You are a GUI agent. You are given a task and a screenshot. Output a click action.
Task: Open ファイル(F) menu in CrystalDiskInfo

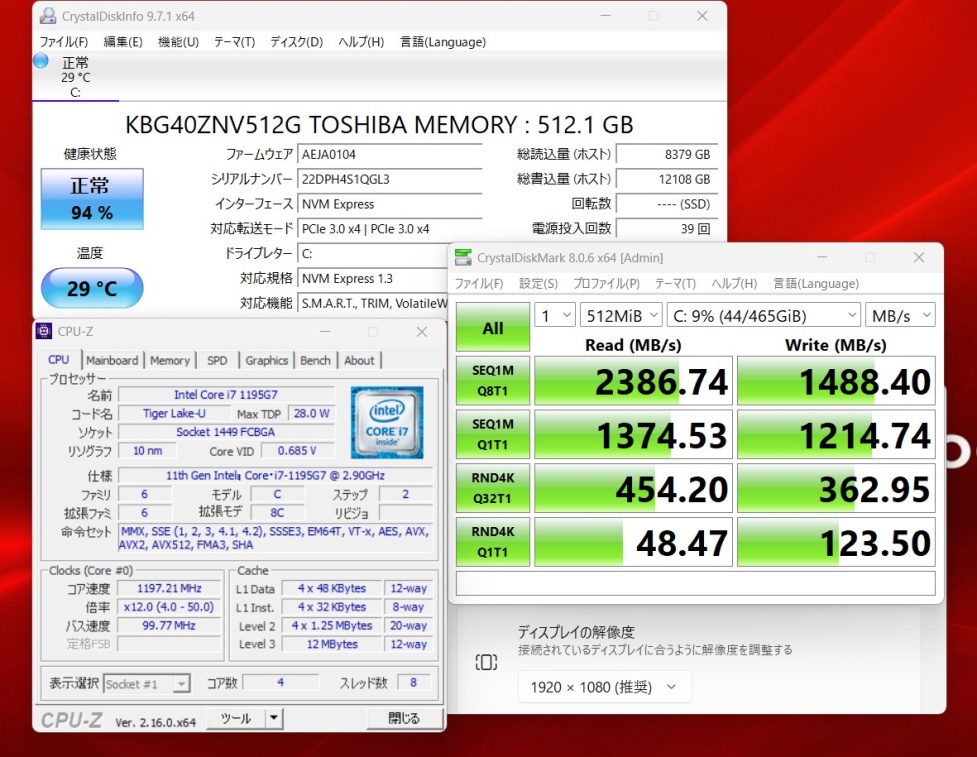(x=64, y=42)
